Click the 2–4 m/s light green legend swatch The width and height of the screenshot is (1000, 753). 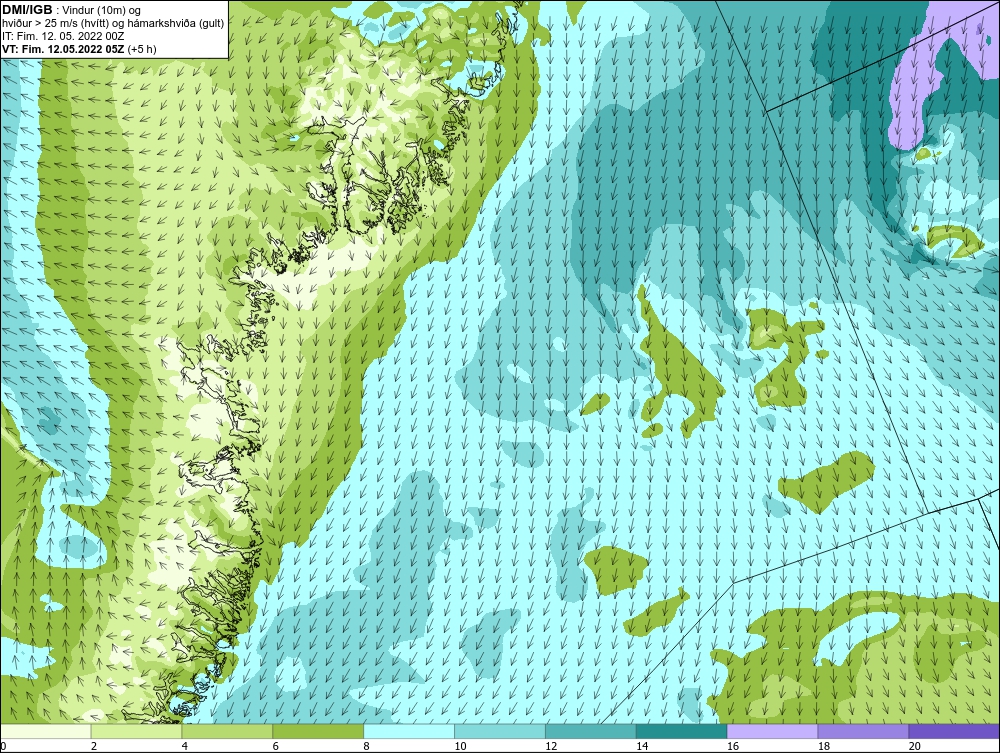coord(136,731)
